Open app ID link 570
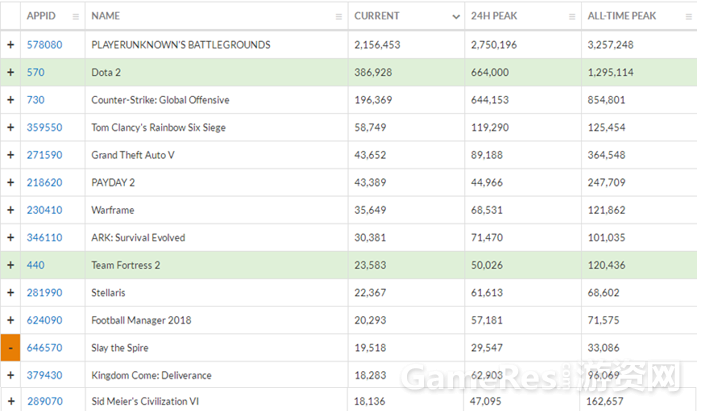Screen dimensions: 706x411 pyautogui.click(x=36, y=72)
